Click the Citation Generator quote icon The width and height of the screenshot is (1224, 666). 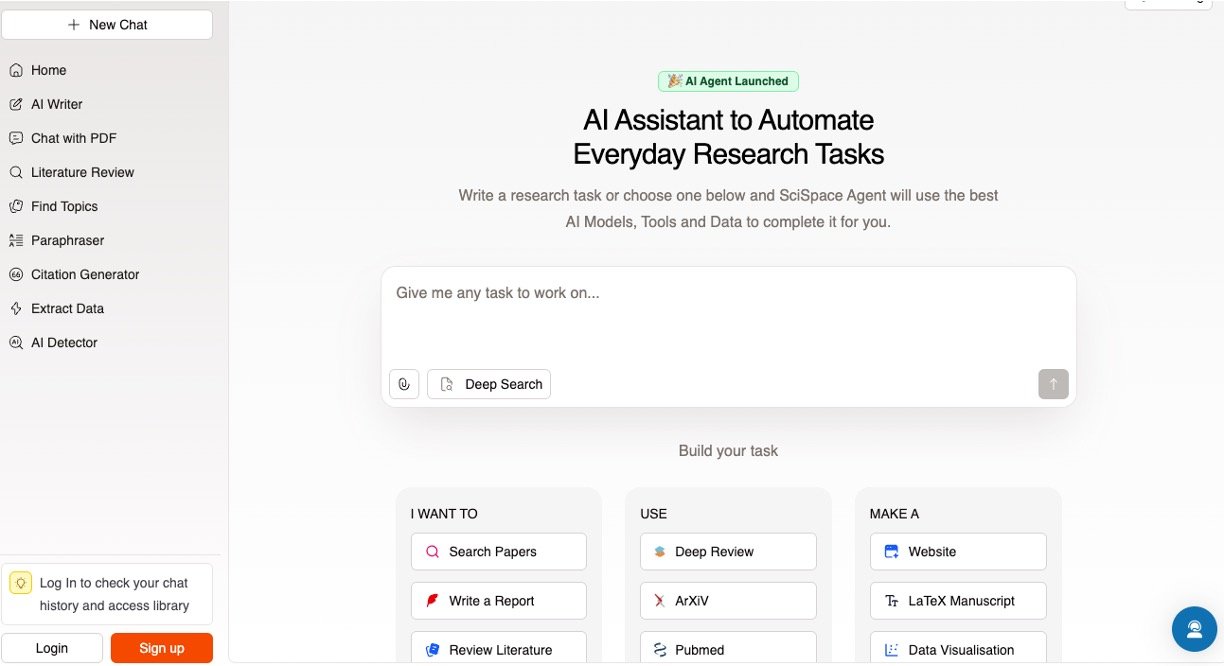pyautogui.click(x=16, y=274)
